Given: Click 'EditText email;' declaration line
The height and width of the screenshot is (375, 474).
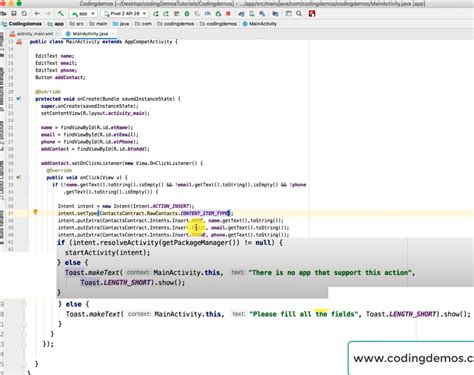Looking at the screenshot, I should click(x=56, y=63).
